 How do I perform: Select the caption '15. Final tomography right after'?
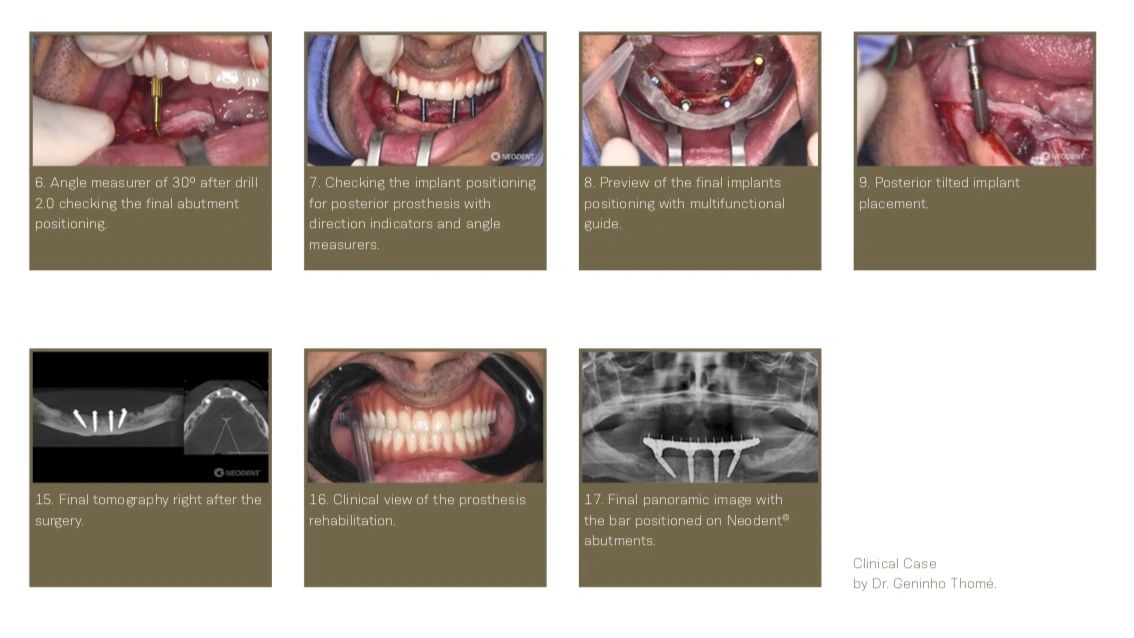point(148,510)
